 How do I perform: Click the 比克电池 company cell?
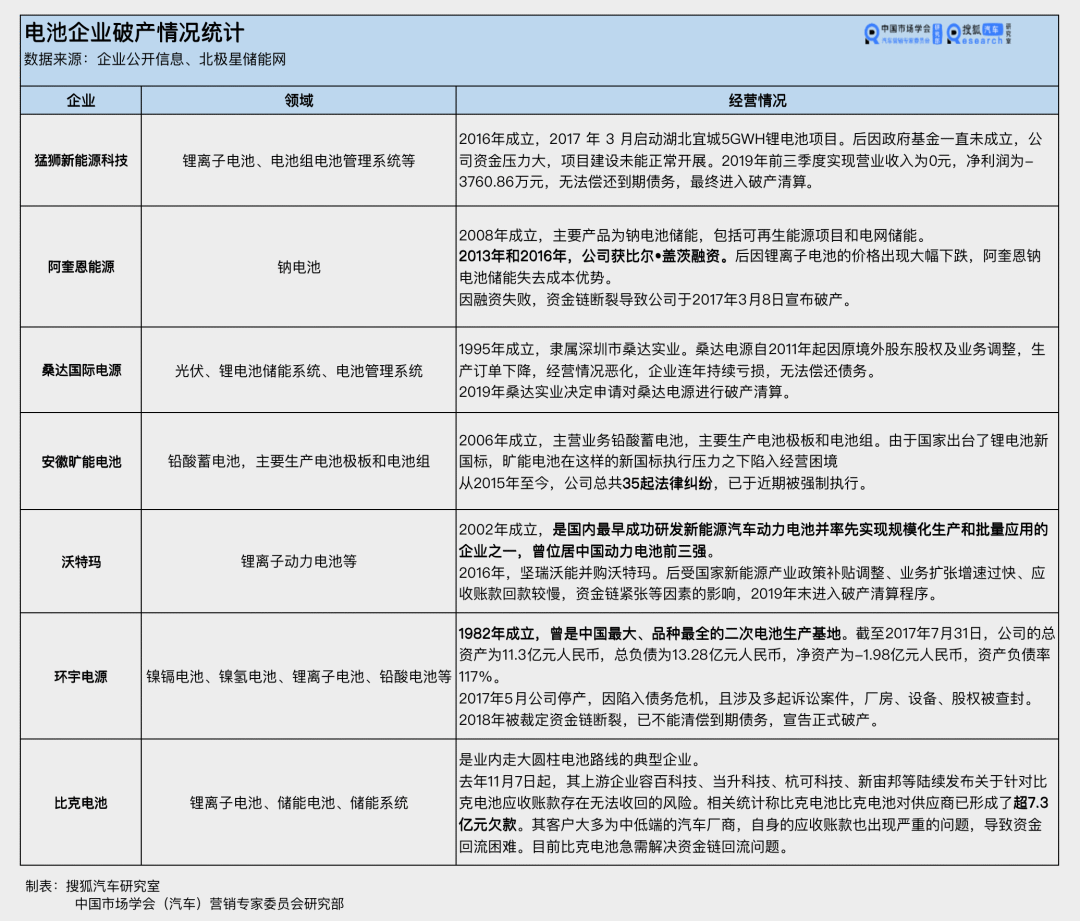click(81, 802)
